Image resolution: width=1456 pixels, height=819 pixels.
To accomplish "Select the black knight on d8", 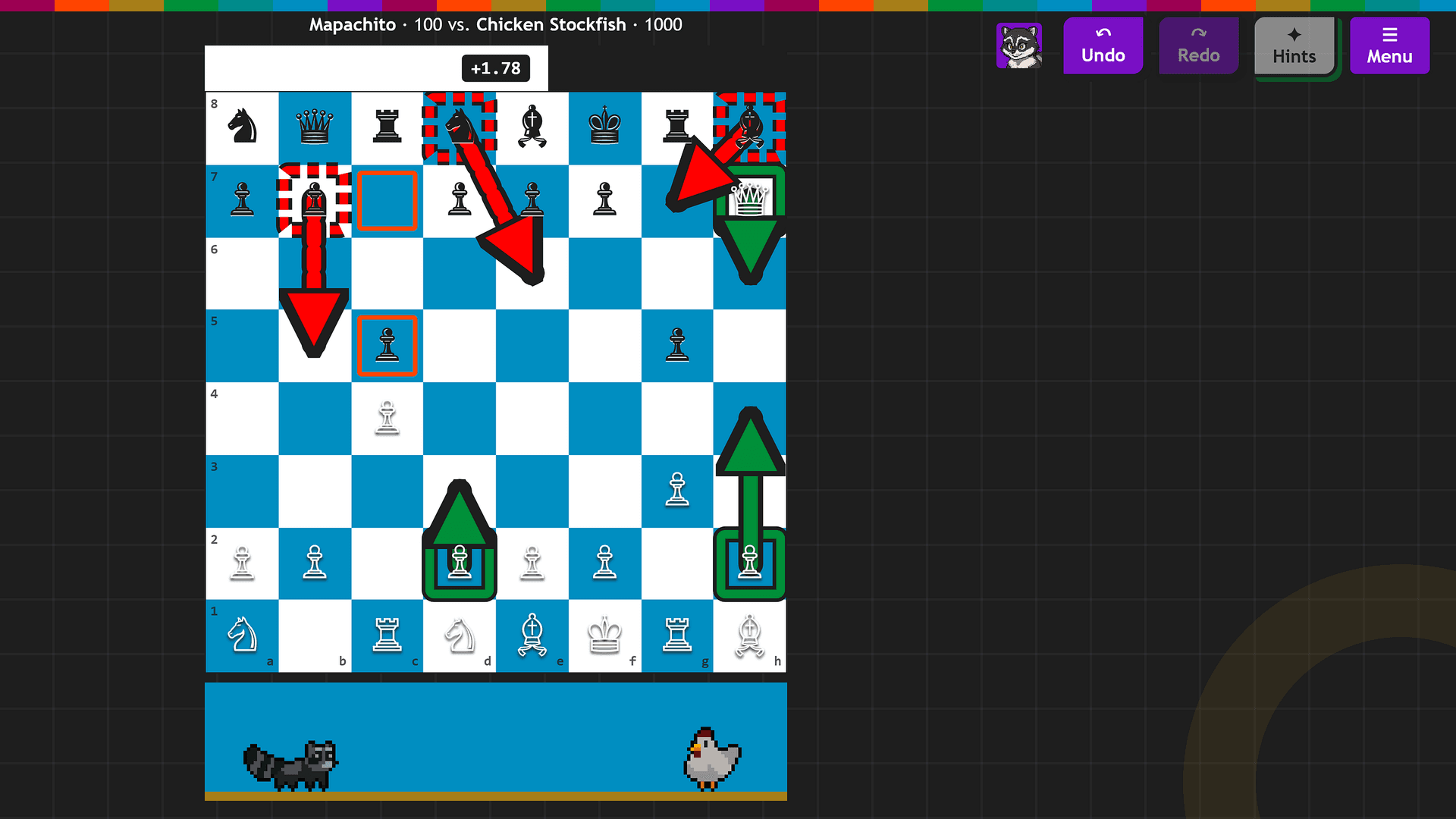I will point(460,126).
